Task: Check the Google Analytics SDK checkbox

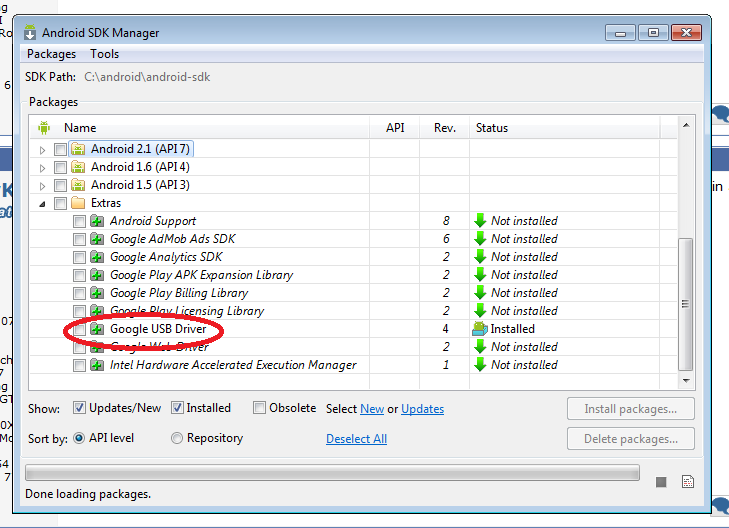Action: [x=79, y=257]
